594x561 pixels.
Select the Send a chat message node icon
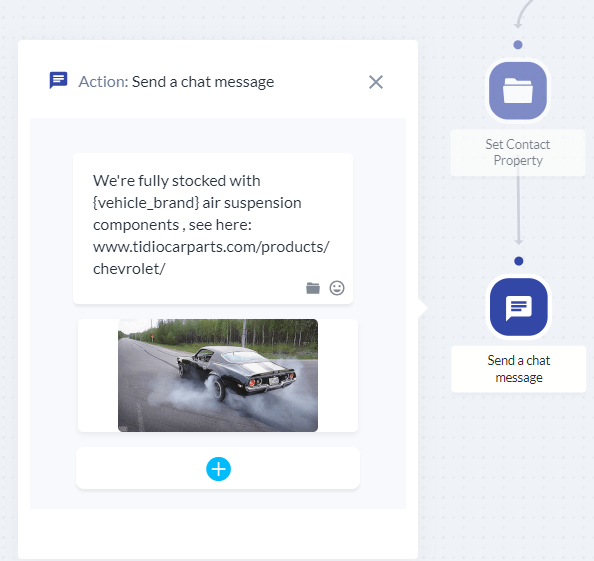tap(519, 307)
